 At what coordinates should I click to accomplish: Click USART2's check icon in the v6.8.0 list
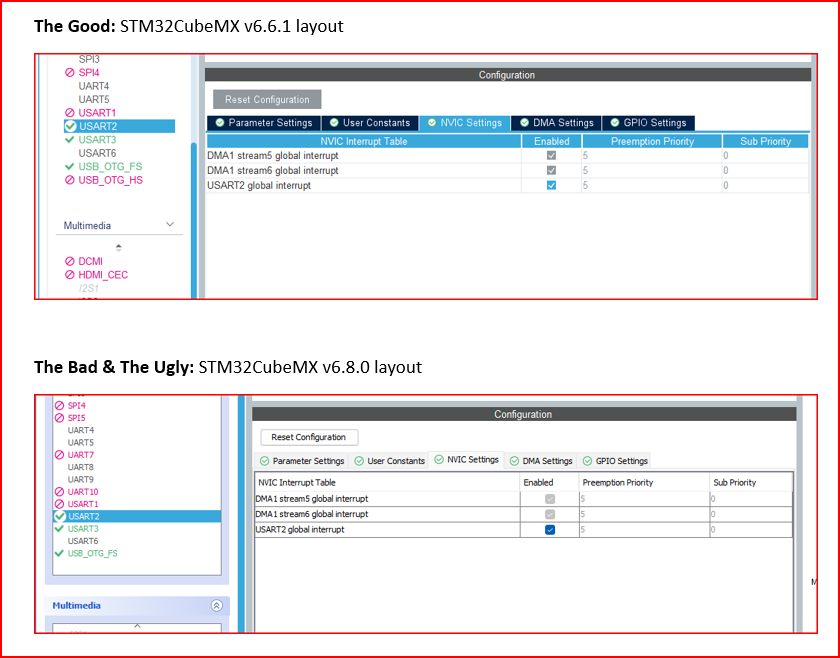click(59, 517)
